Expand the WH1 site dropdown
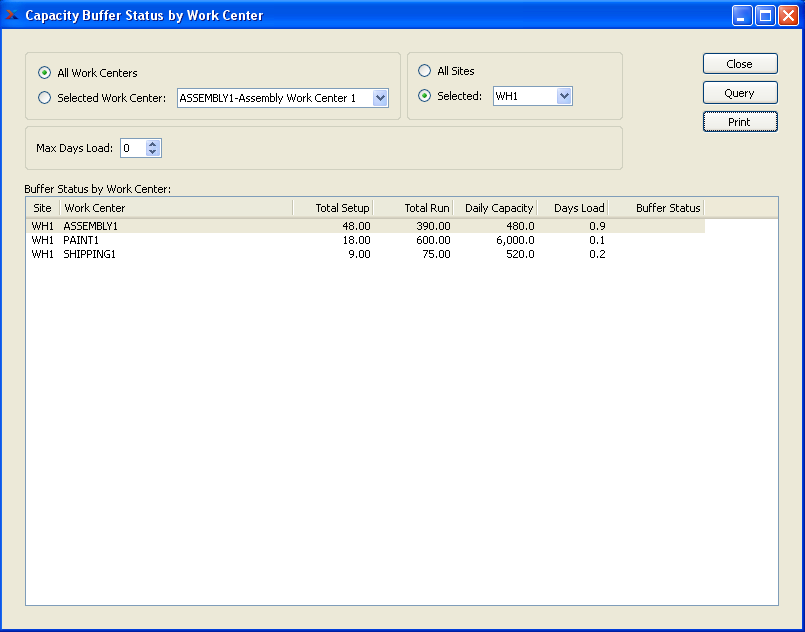Screen dimensions: 805x632 [564, 96]
